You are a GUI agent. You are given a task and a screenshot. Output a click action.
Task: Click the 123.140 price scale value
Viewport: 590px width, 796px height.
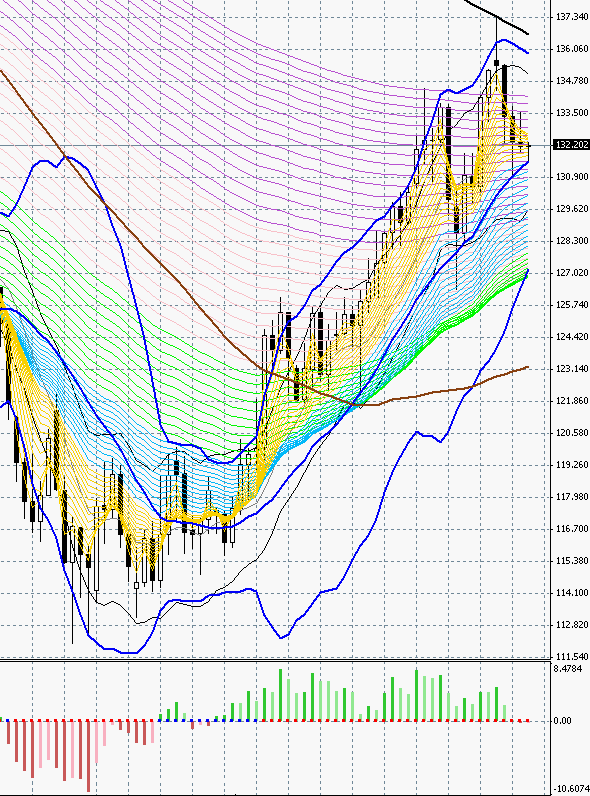(572, 369)
